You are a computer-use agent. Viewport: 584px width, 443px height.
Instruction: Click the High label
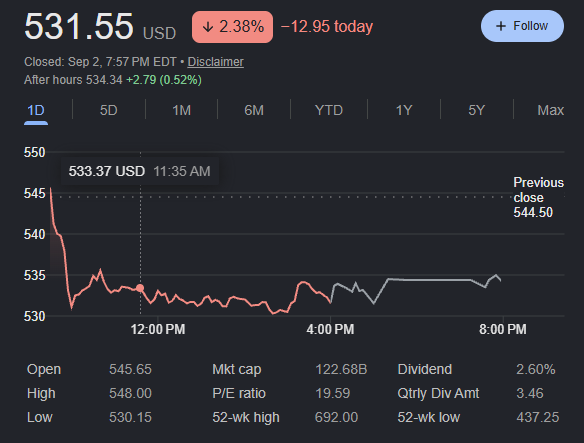pyautogui.click(x=41, y=393)
